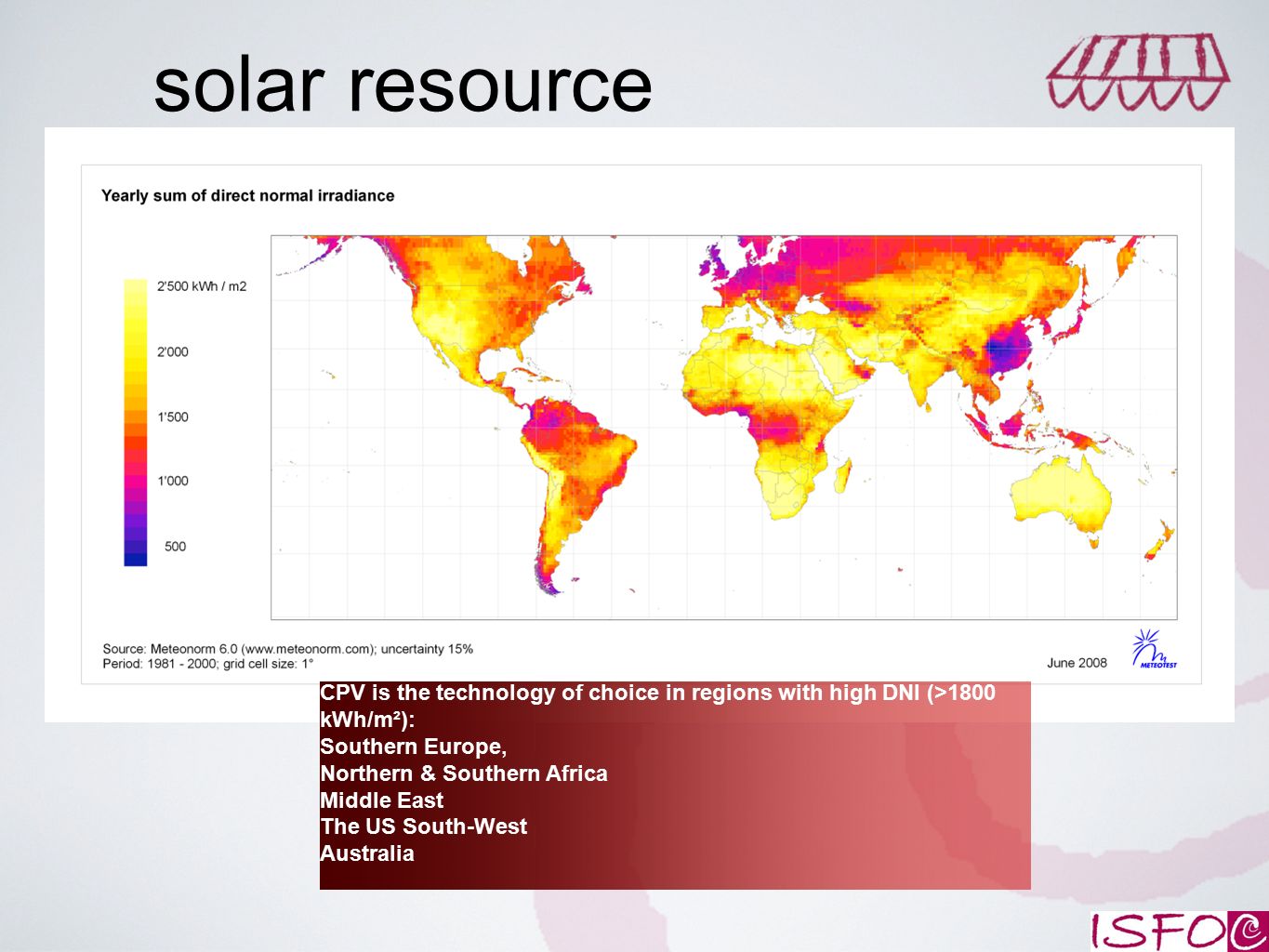
Task: Click the world irradiance map image
Action: (x=723, y=428)
